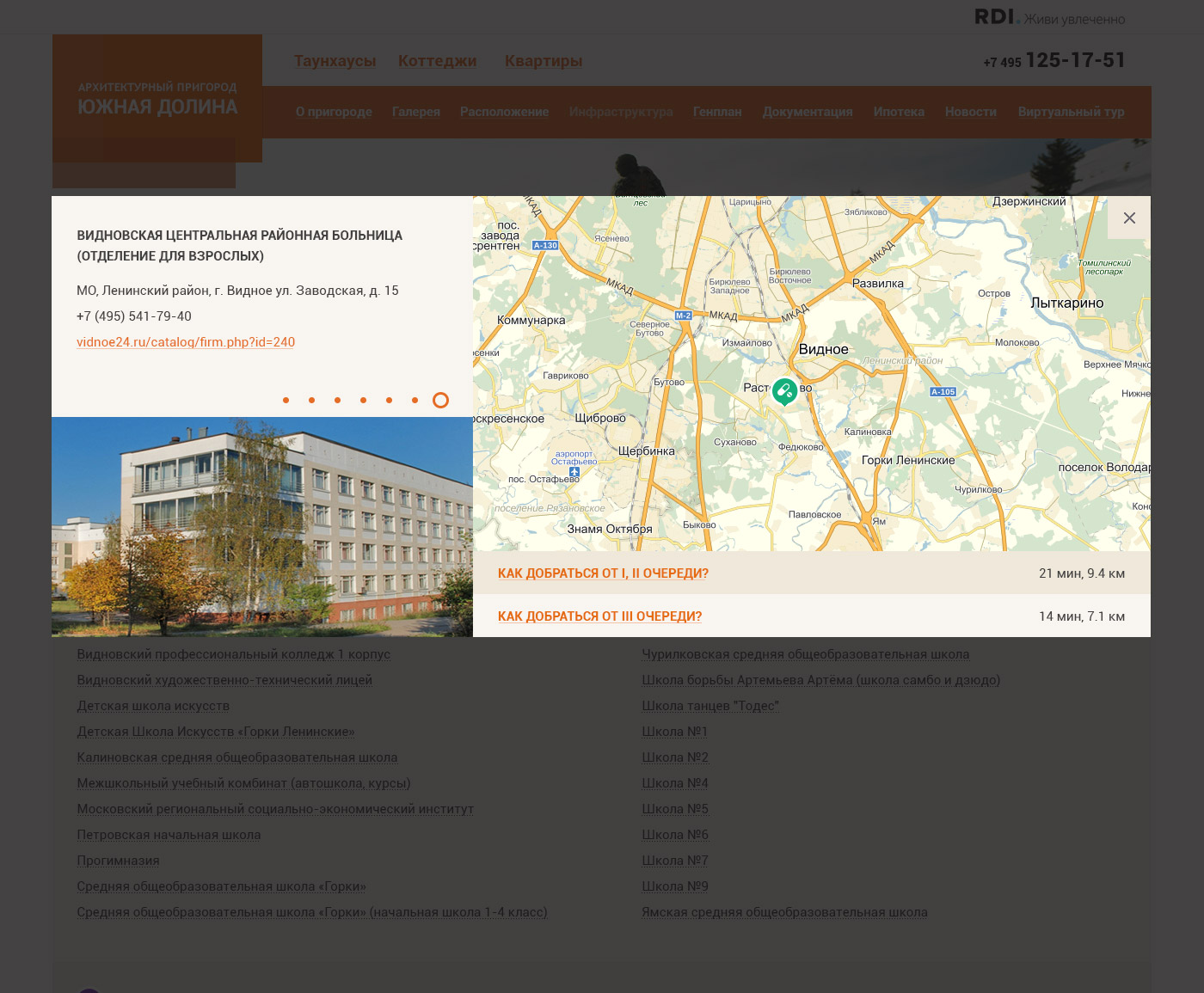Click the A-130 road badge on map
This screenshot has height=993, width=1204.
click(545, 245)
